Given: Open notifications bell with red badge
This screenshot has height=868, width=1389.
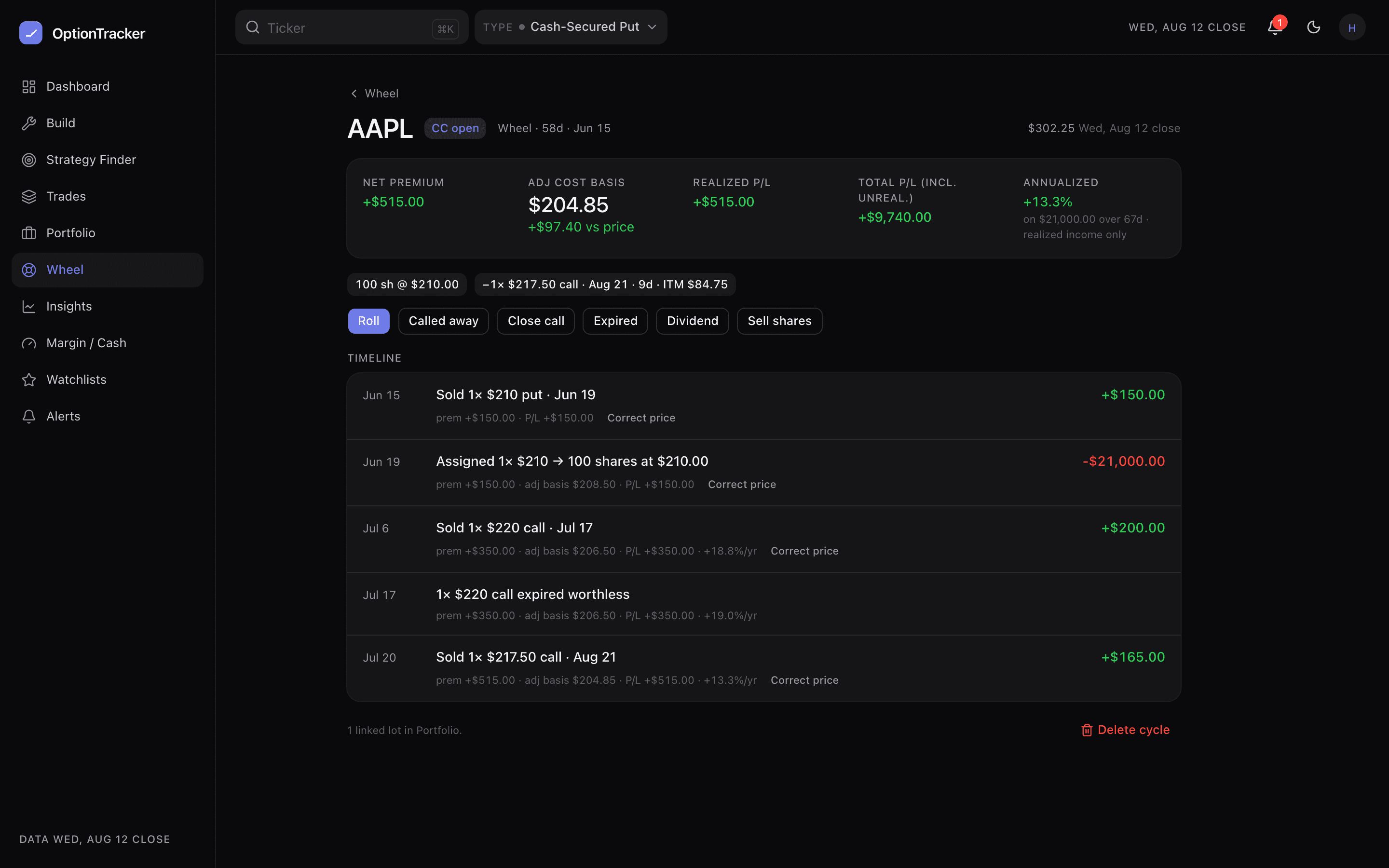Looking at the screenshot, I should pyautogui.click(x=1275, y=27).
